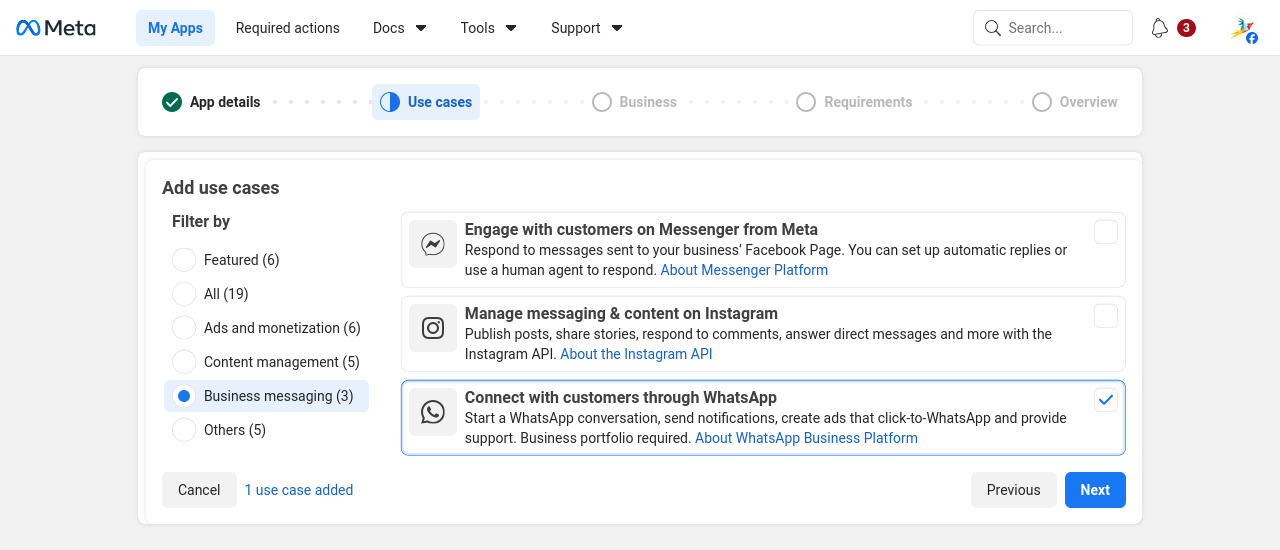Open About Messenger Platform link
The width and height of the screenshot is (1280, 550).
pos(744,270)
